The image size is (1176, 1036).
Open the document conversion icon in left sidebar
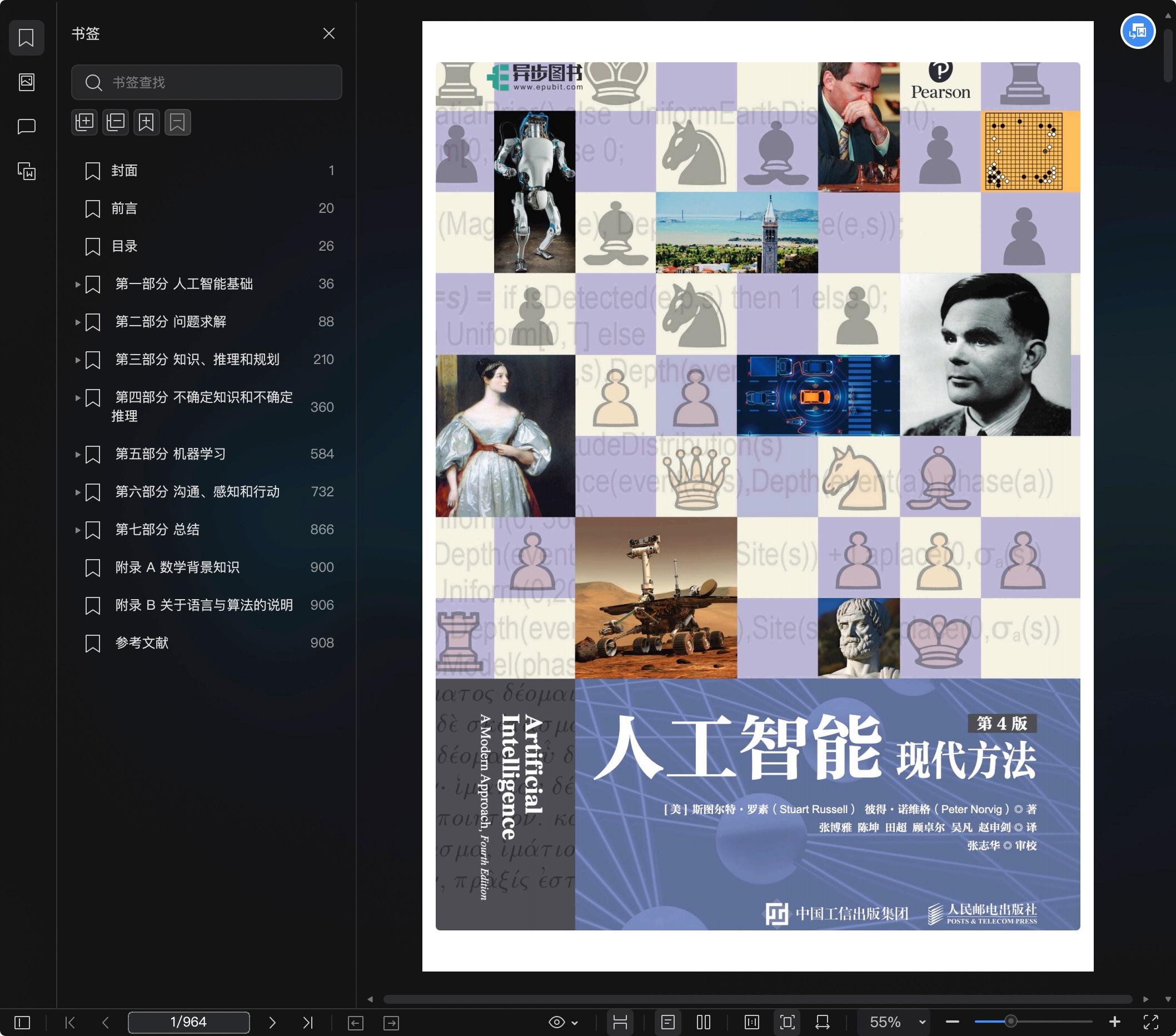coord(27,171)
